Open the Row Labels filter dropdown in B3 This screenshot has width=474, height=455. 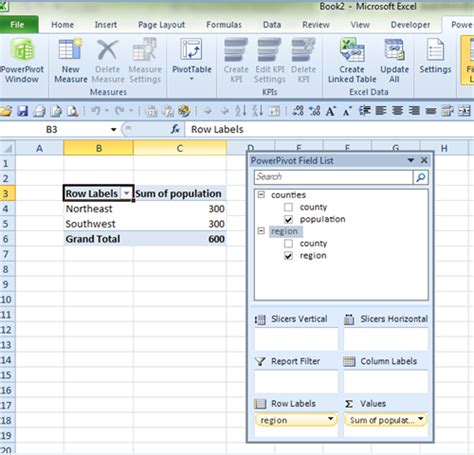(126, 193)
